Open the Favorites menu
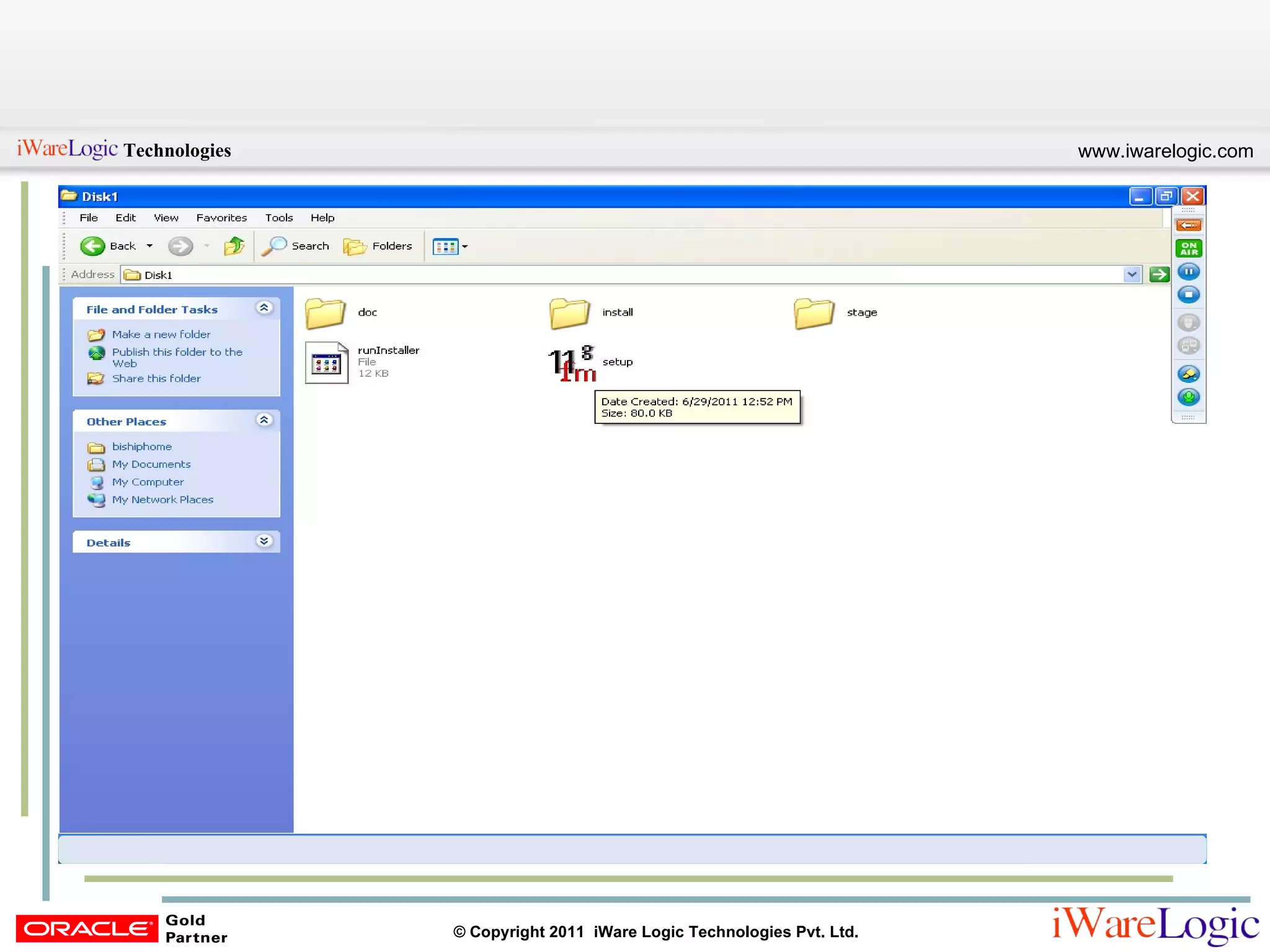This screenshot has width=1270, height=952. click(221, 218)
